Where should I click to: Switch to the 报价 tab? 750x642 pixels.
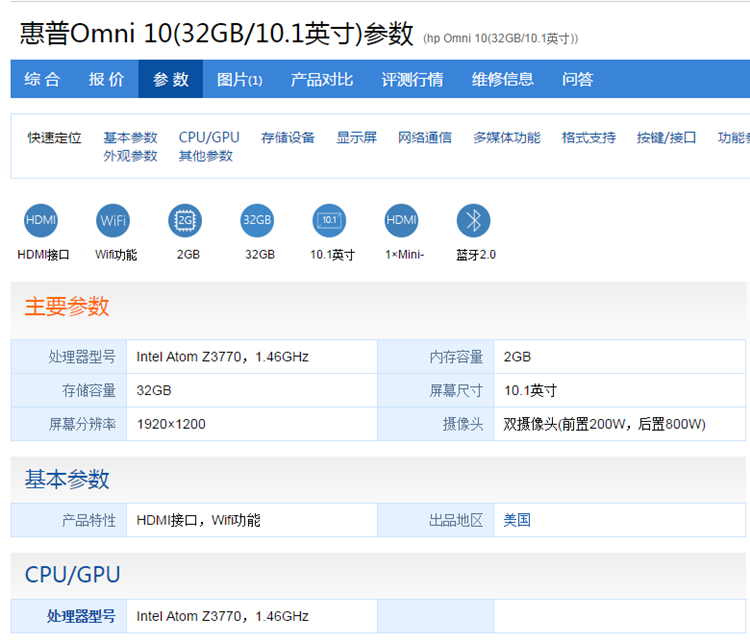tap(106, 79)
